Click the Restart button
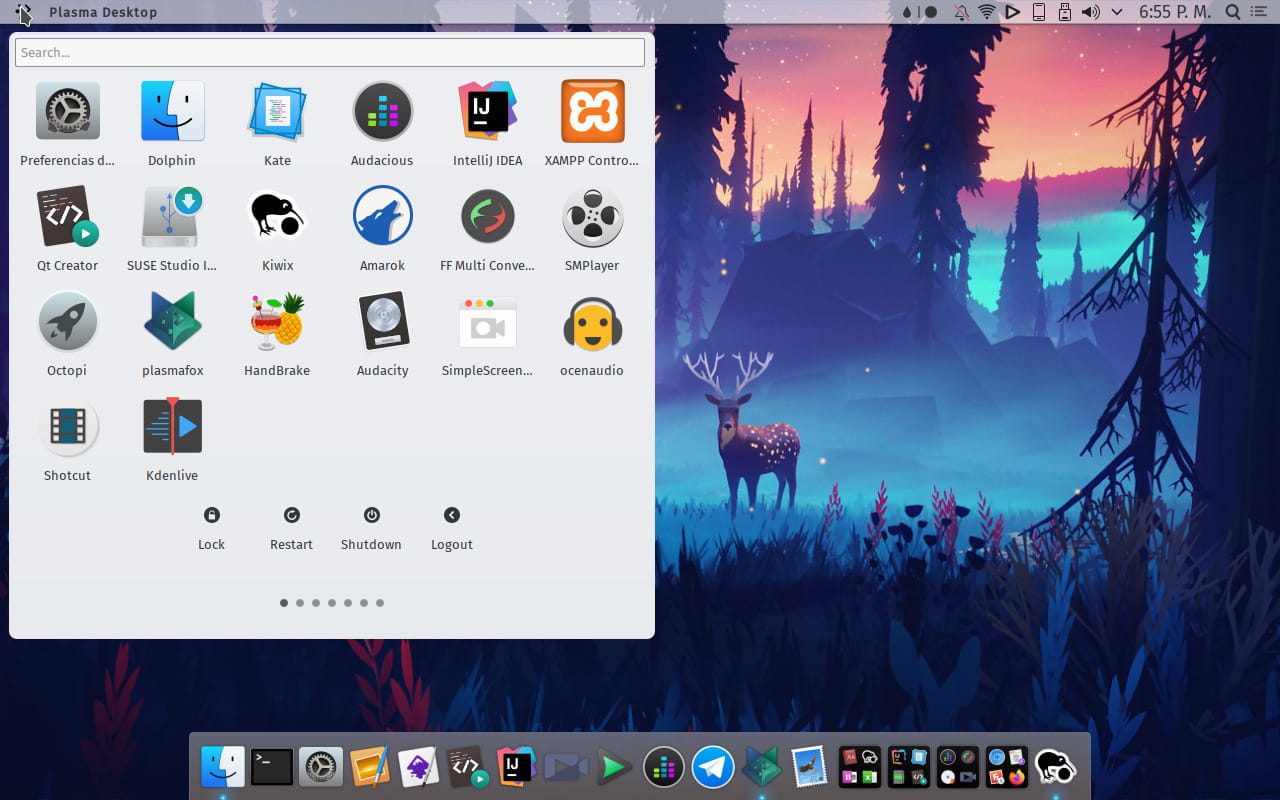The height and width of the screenshot is (800, 1280). (291, 529)
